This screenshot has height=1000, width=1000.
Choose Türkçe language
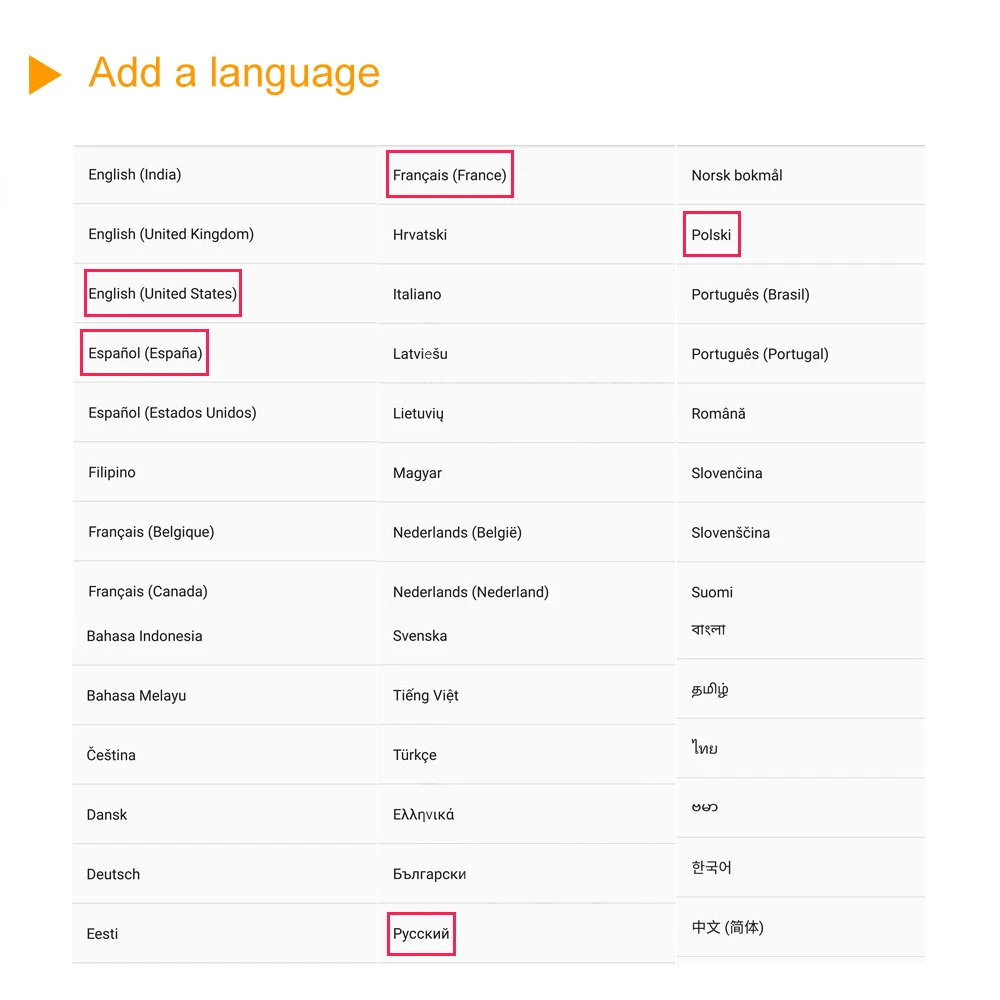[415, 755]
